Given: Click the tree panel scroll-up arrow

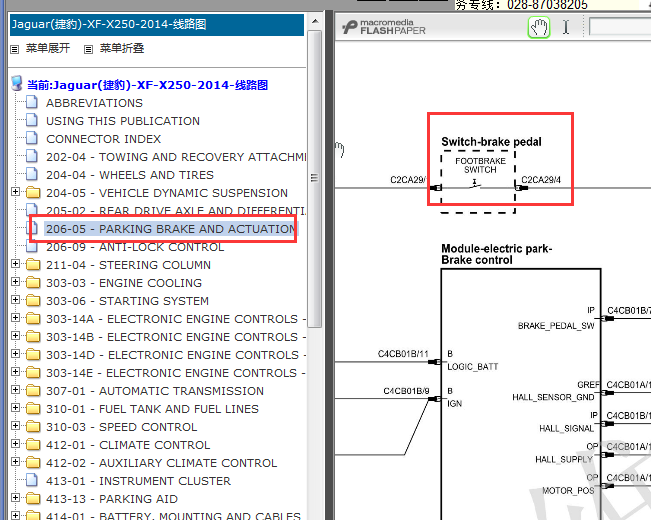Looking at the screenshot, I should coord(315,21).
